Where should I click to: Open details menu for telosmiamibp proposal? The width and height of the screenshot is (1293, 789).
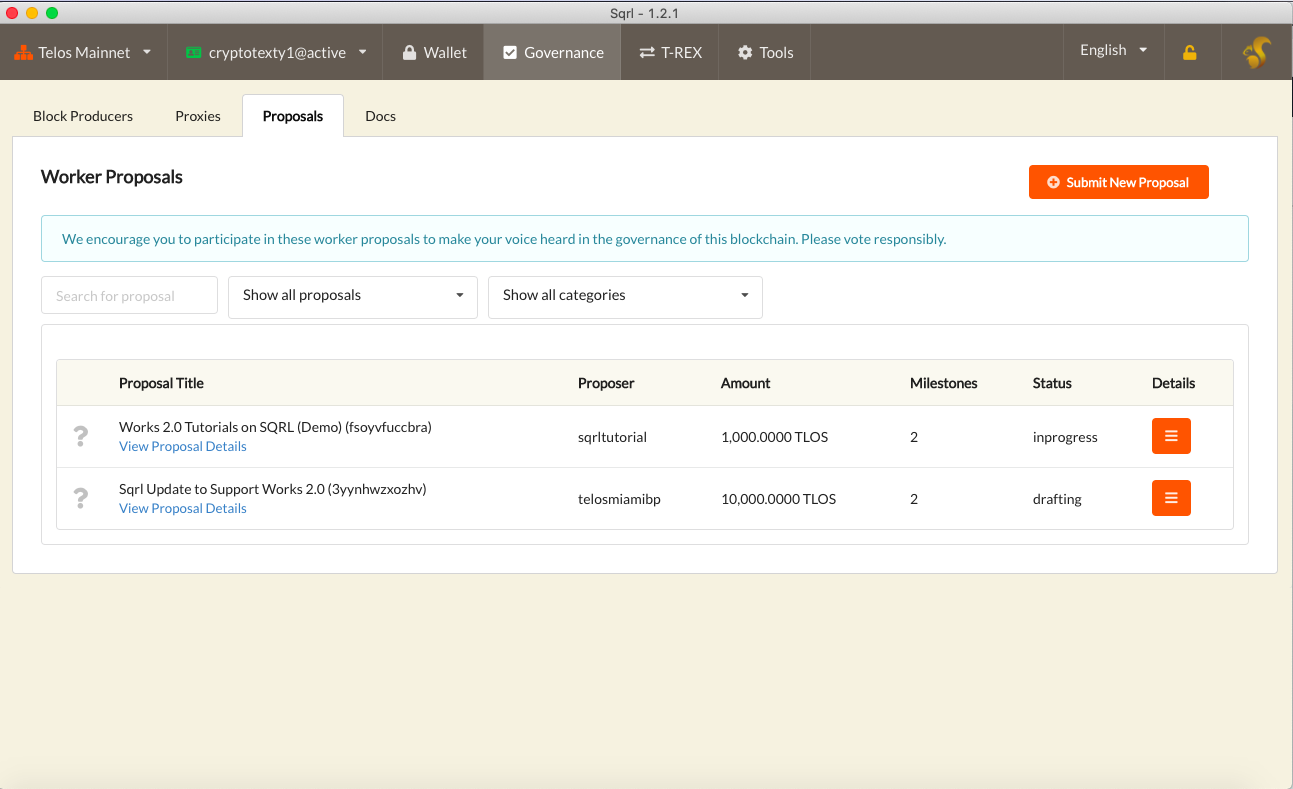(x=1171, y=498)
